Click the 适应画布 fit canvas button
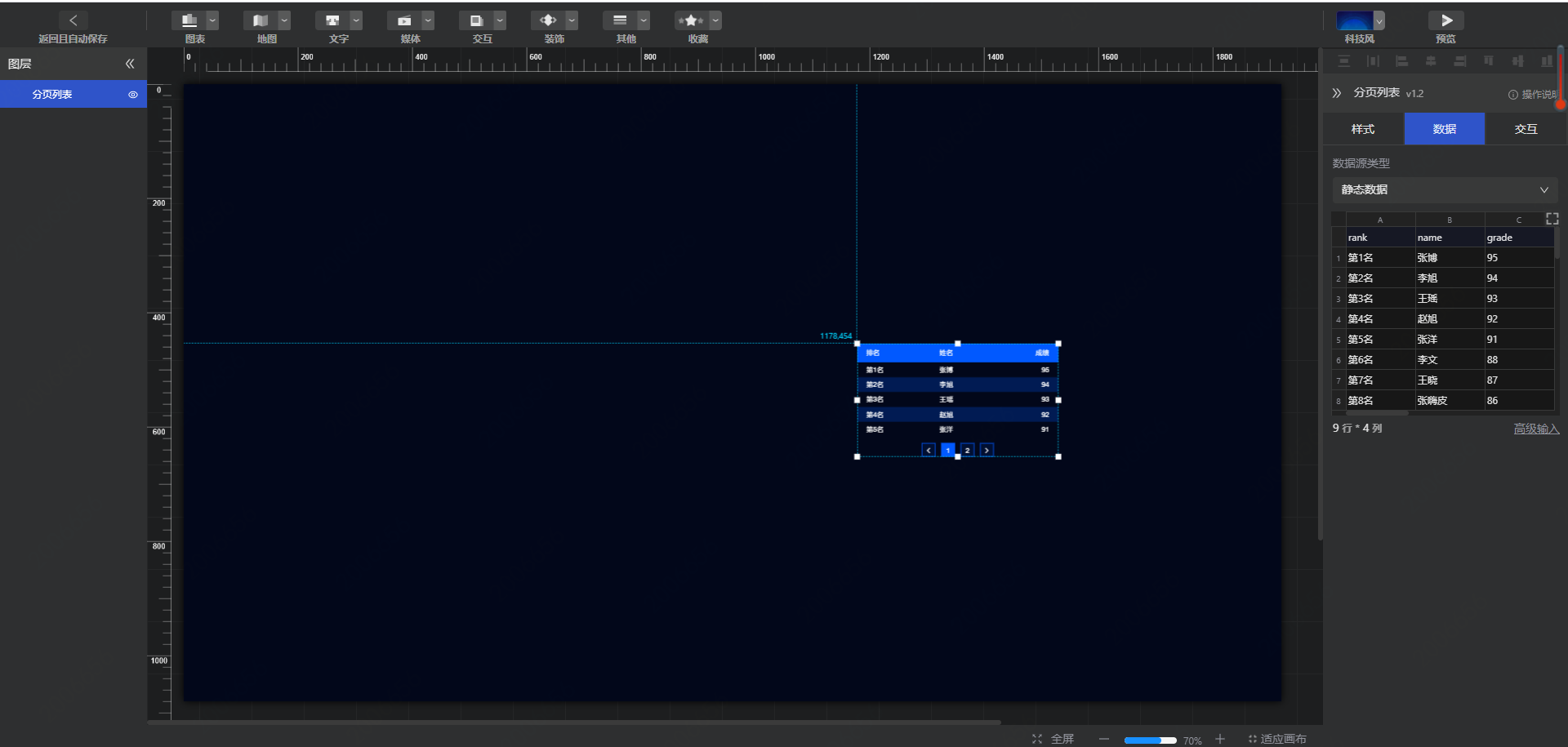 [x=1277, y=739]
